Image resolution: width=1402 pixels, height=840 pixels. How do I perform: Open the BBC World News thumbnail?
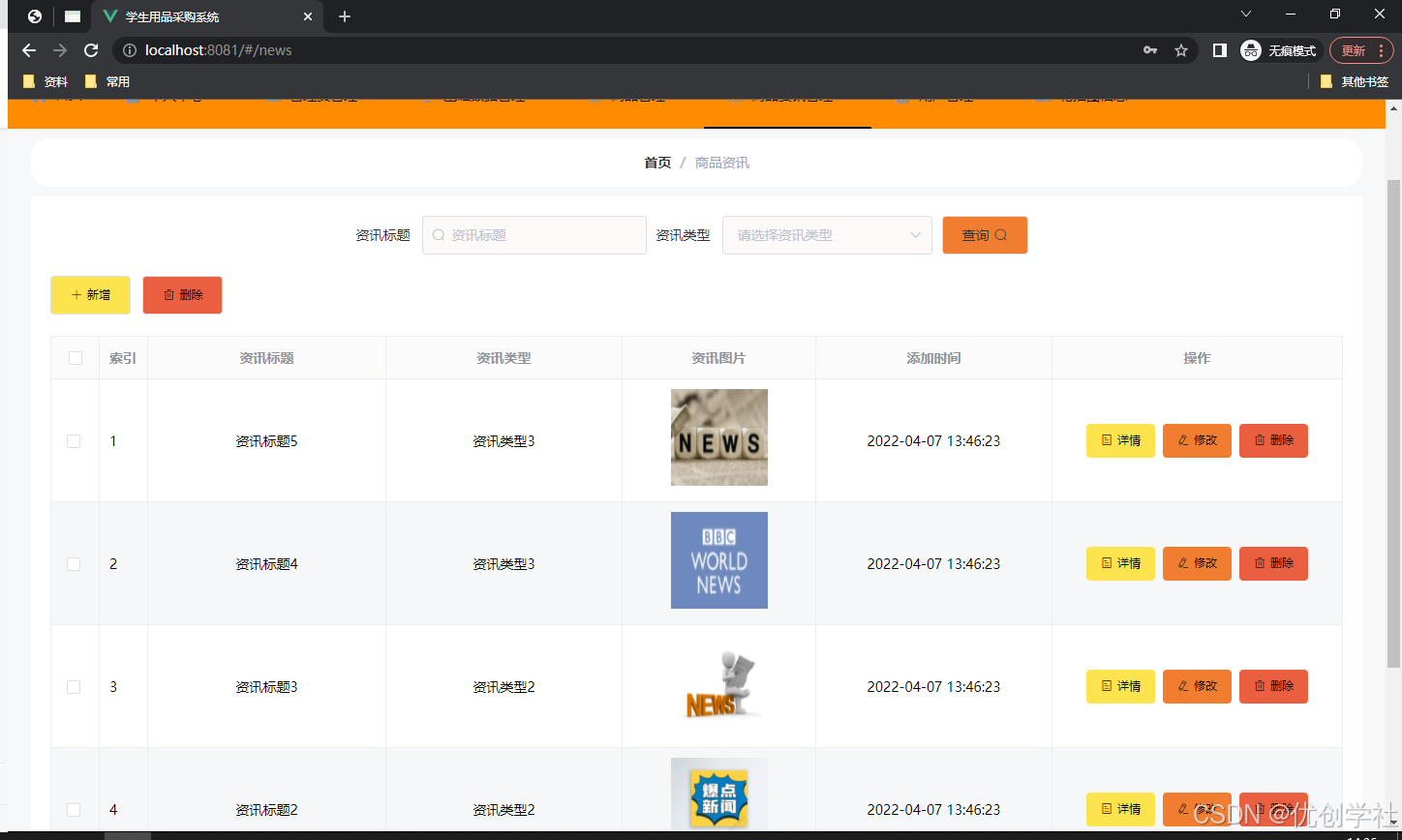[x=719, y=560]
